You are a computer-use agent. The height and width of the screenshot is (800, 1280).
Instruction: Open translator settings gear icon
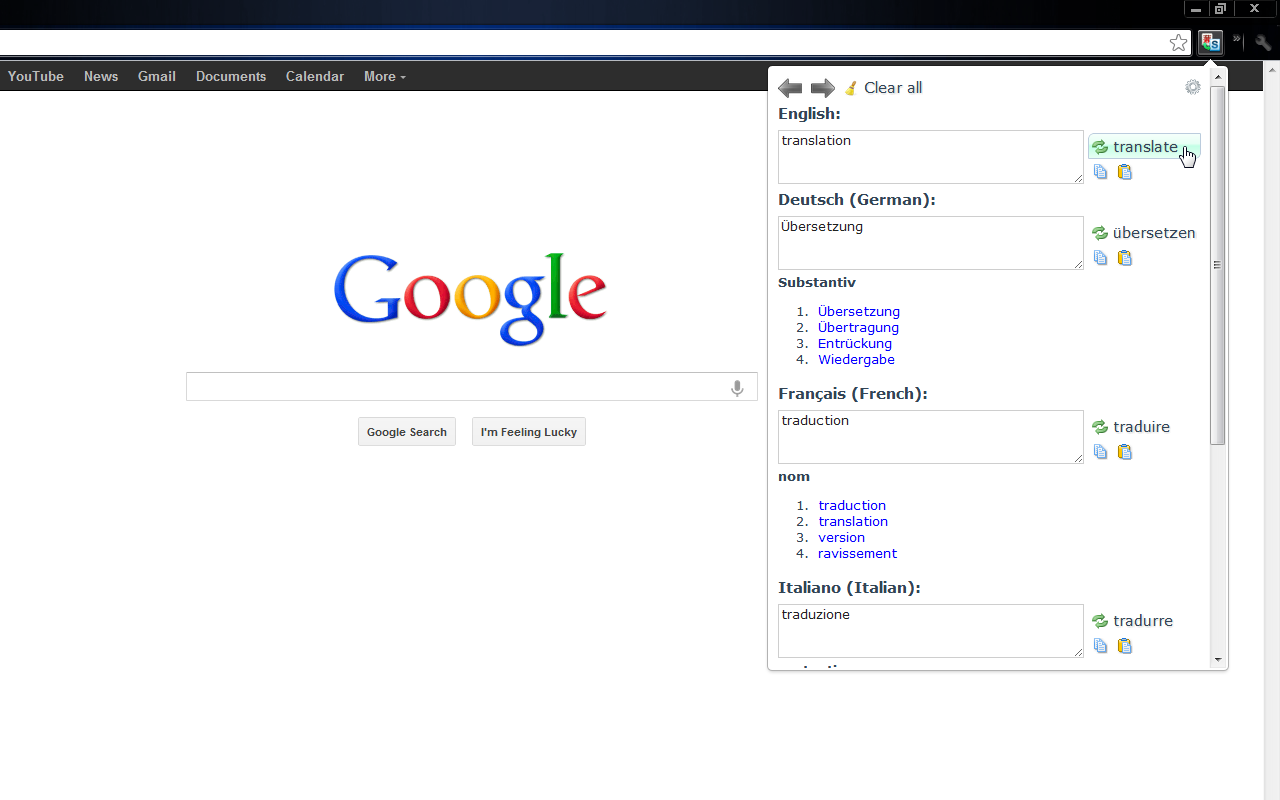pyautogui.click(x=1192, y=87)
